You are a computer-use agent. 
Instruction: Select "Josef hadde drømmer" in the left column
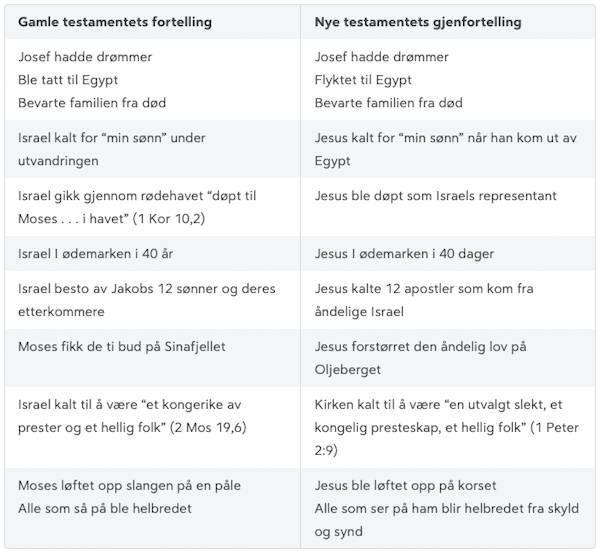85,57
